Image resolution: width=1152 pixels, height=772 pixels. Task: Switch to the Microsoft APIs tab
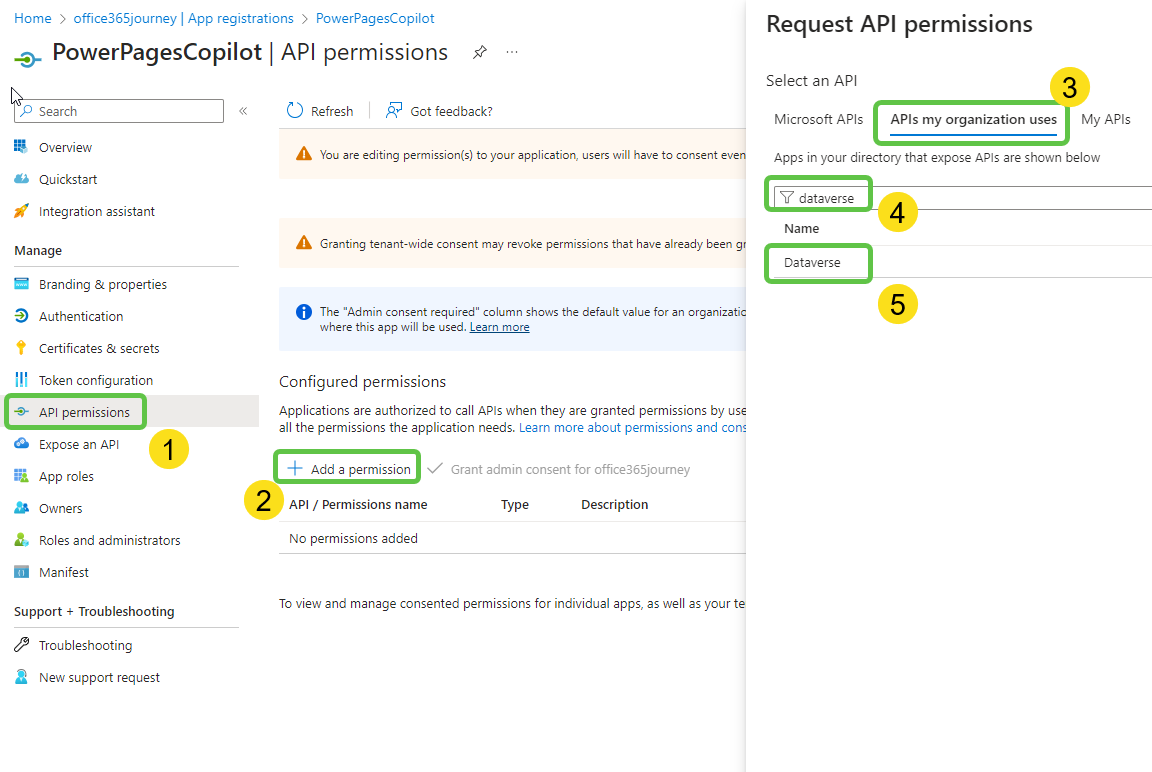click(818, 119)
